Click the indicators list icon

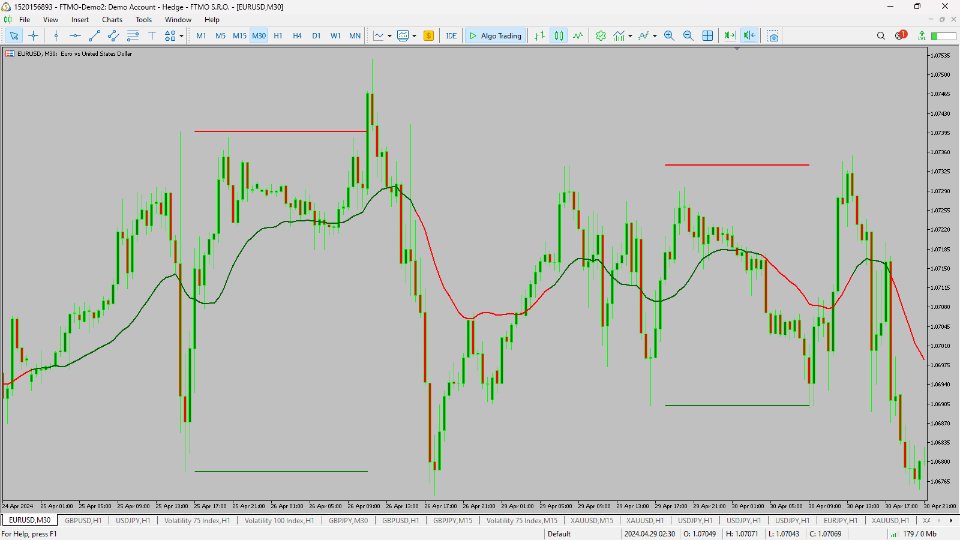click(620, 36)
